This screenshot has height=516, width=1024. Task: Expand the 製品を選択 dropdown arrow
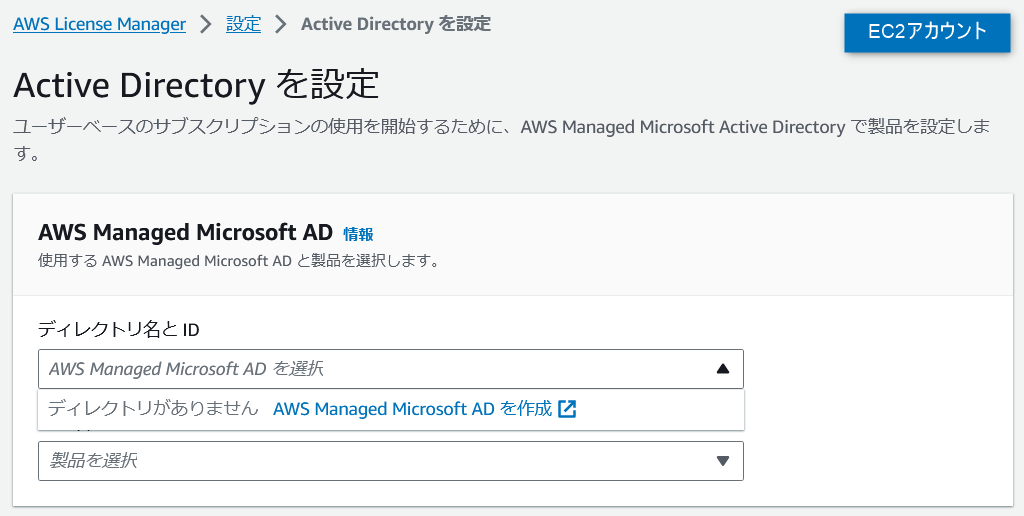tap(722, 461)
